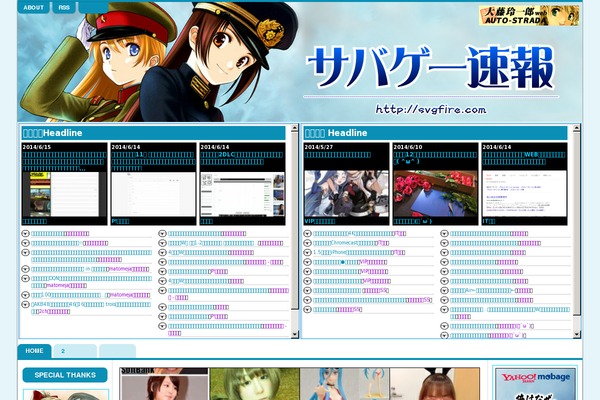Open the AKB48 article link
The image size is (600, 400).
[x=91, y=308]
